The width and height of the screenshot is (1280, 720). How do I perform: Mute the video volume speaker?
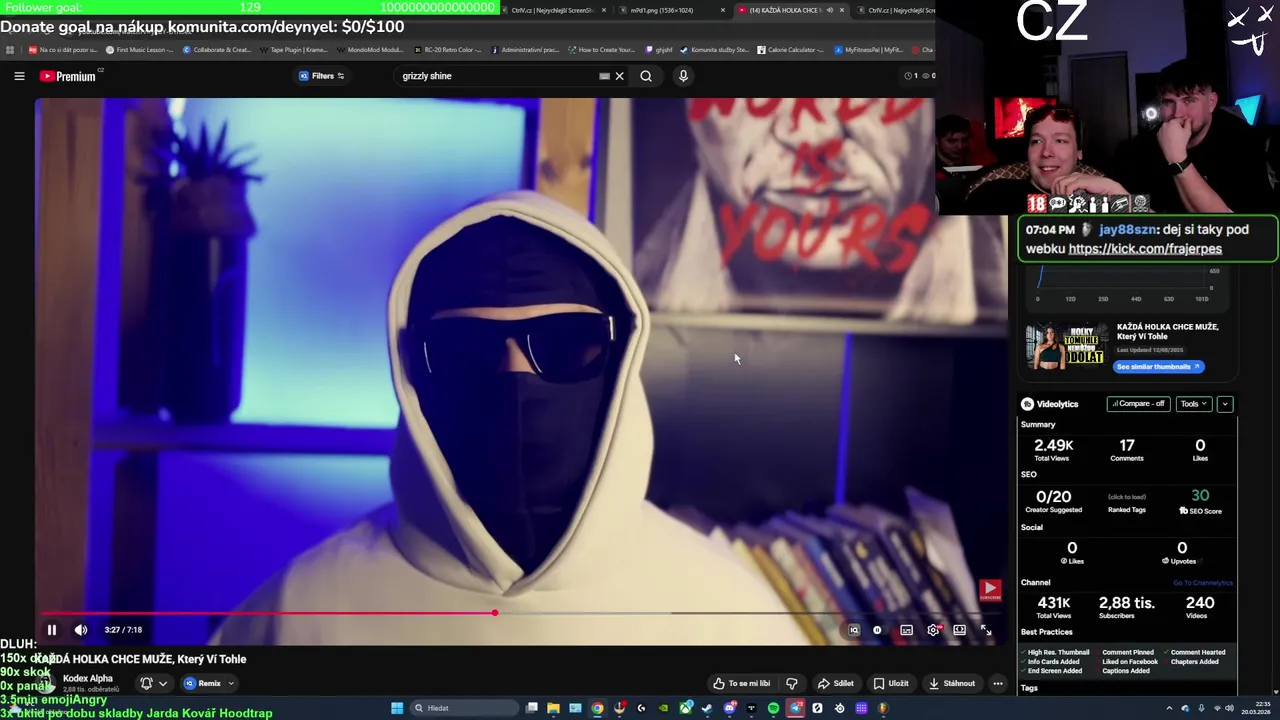tap(81, 630)
